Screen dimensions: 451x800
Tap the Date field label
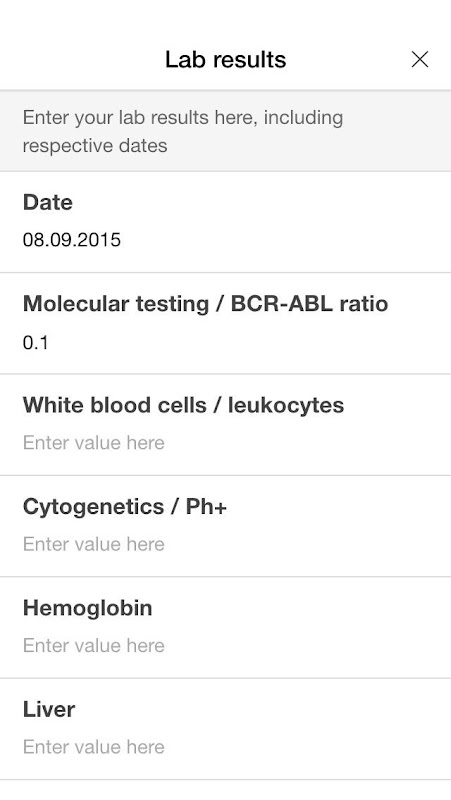click(48, 203)
